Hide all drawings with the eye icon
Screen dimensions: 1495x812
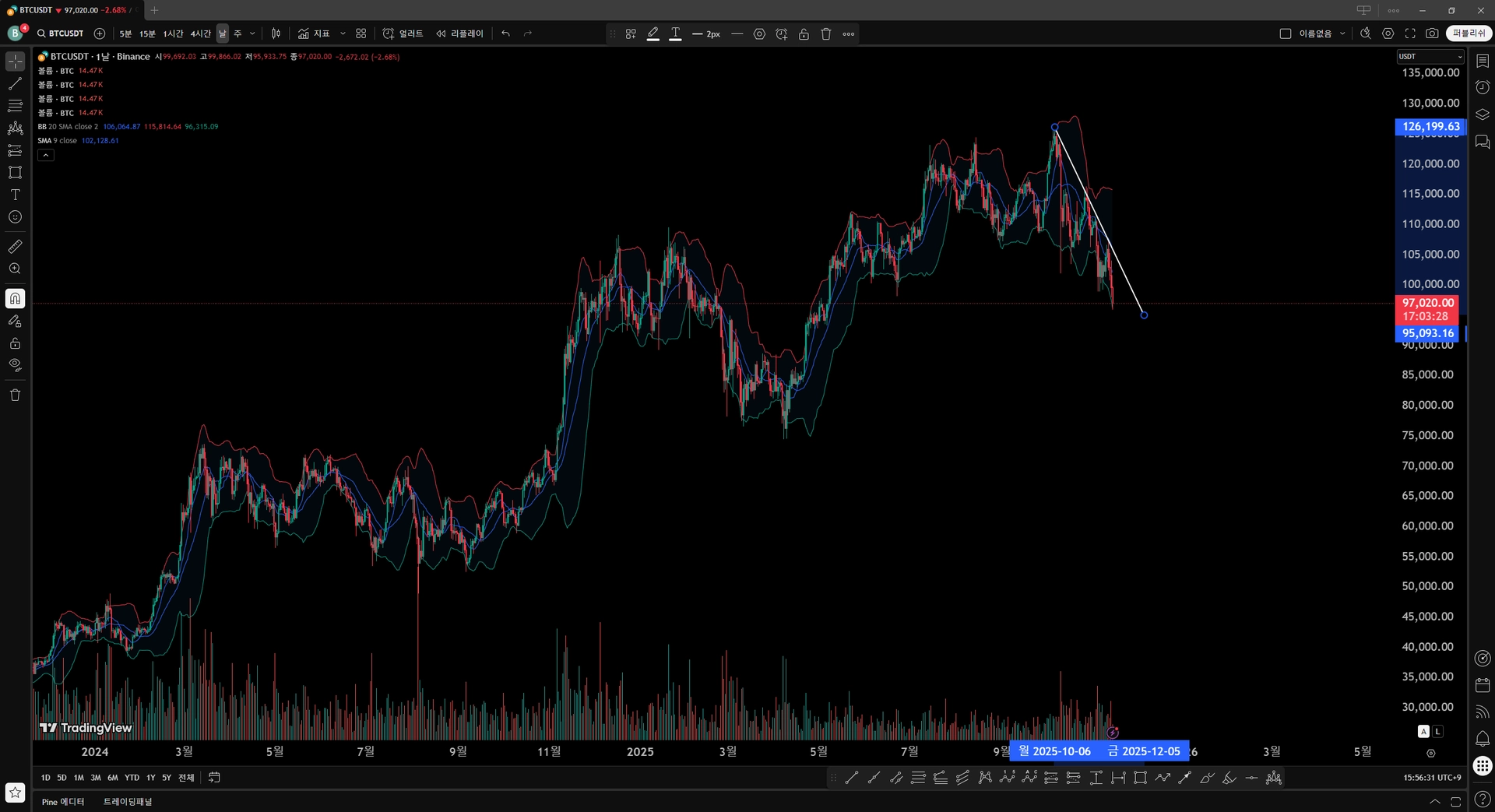pos(15,365)
